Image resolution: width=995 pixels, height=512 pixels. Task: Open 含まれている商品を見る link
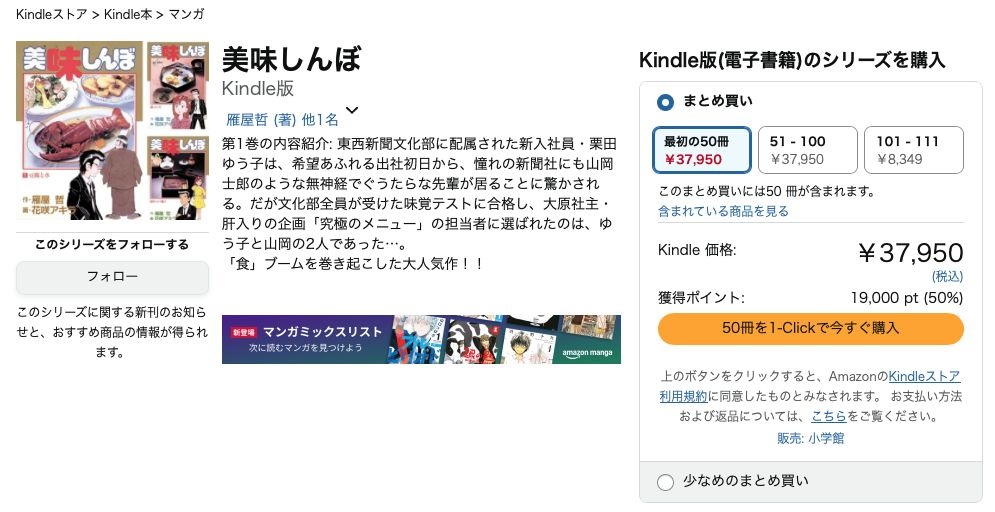pyautogui.click(x=723, y=211)
